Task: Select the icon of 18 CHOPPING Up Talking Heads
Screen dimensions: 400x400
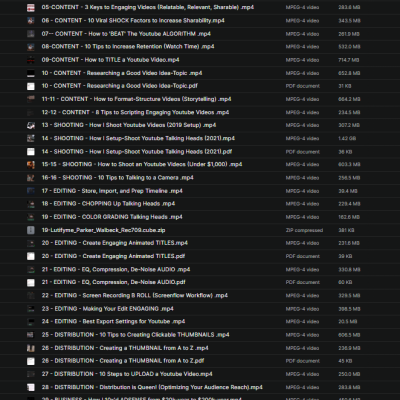Action: tap(31, 204)
